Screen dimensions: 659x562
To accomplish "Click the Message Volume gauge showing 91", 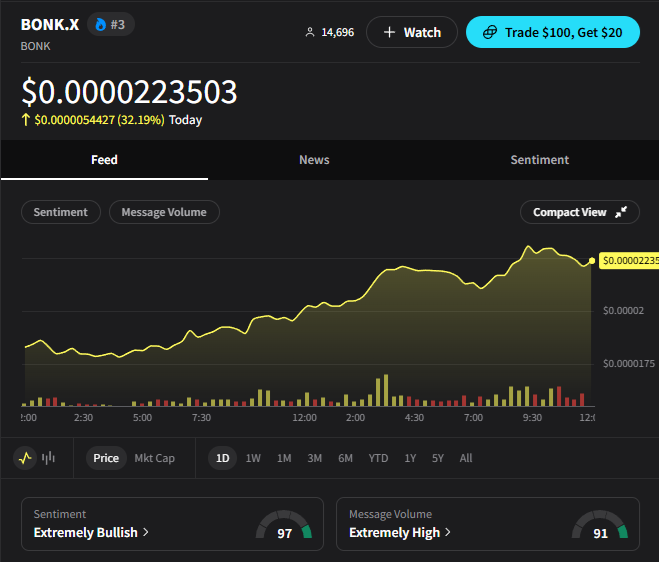I will tap(600, 525).
